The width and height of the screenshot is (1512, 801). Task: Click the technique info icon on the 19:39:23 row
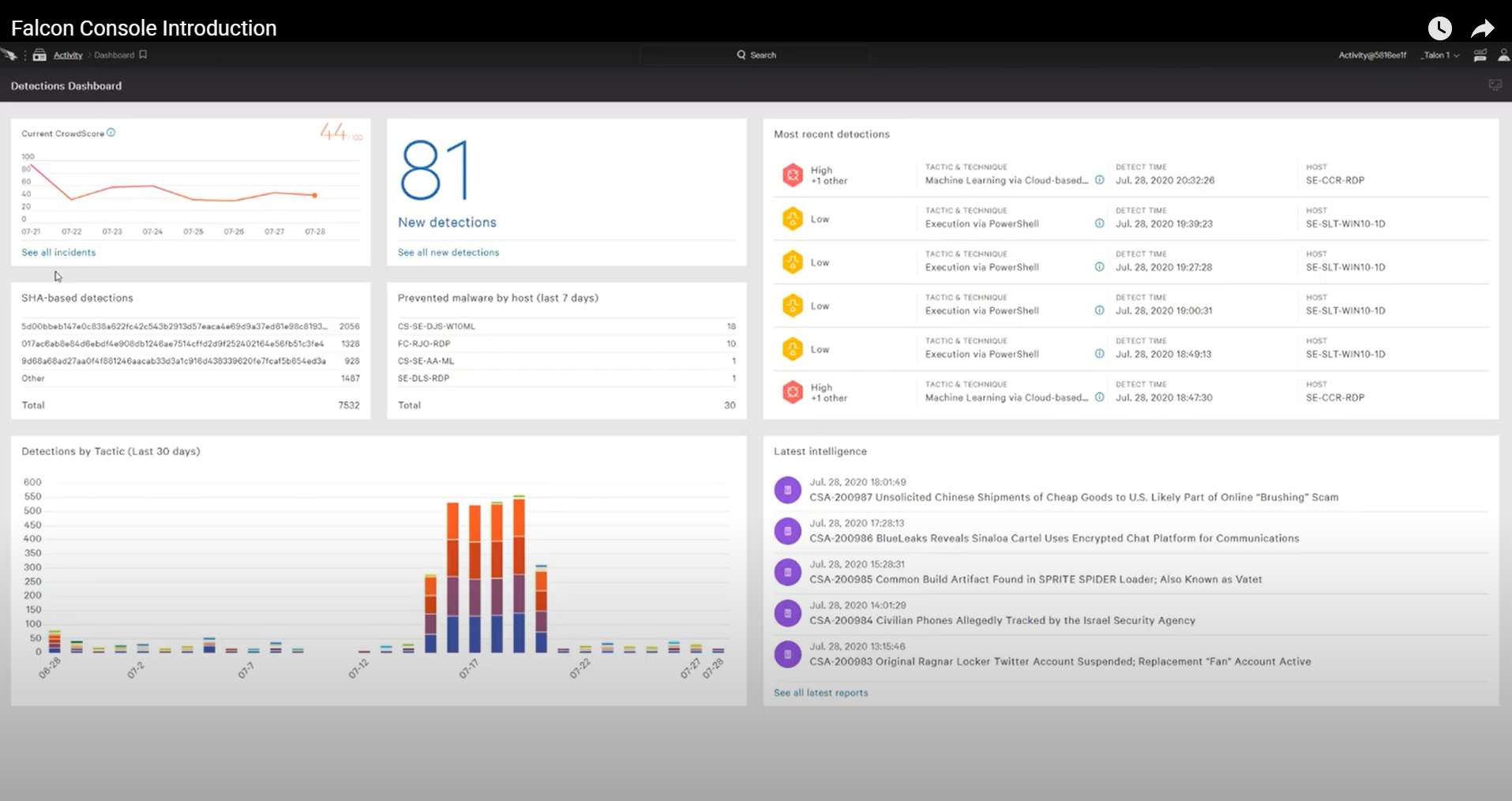pos(1099,224)
